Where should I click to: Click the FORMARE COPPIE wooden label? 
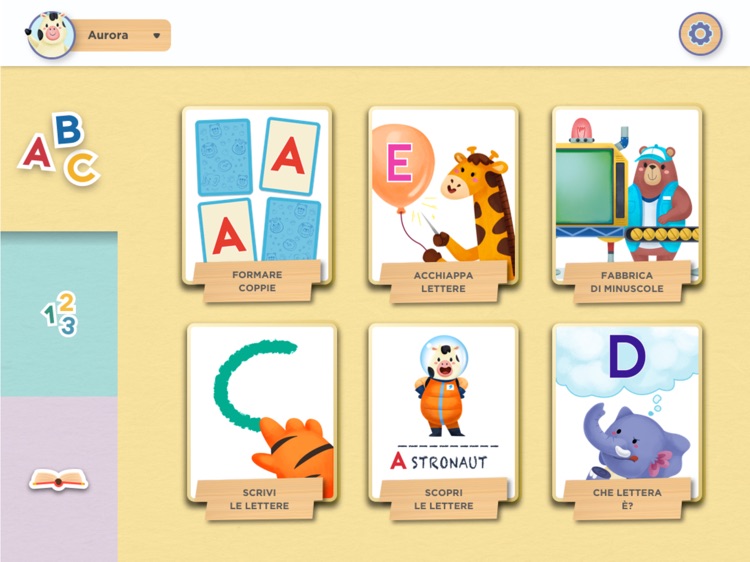[x=257, y=281]
